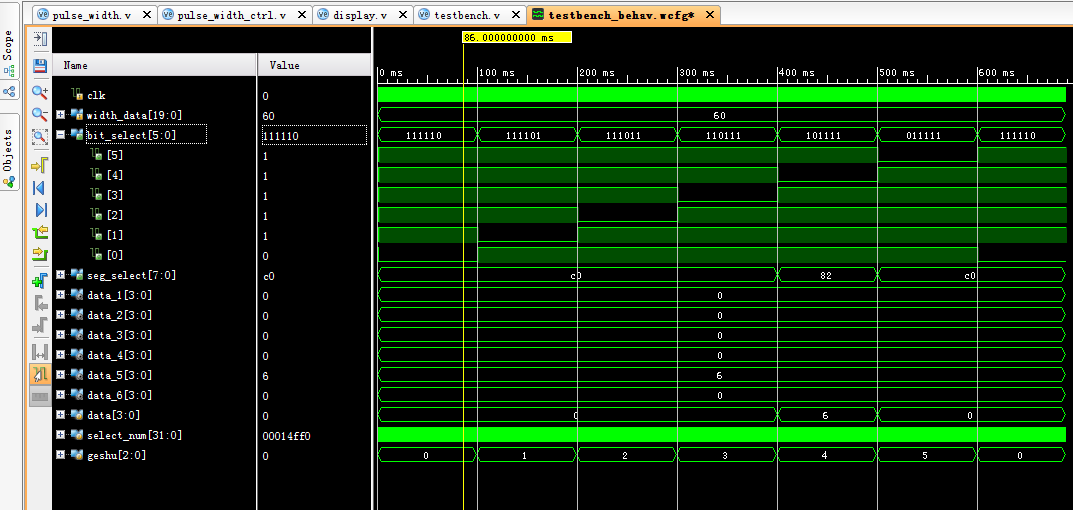Jump to time zero with Go to Beginning icon
1073x510 pixels.
[40, 187]
